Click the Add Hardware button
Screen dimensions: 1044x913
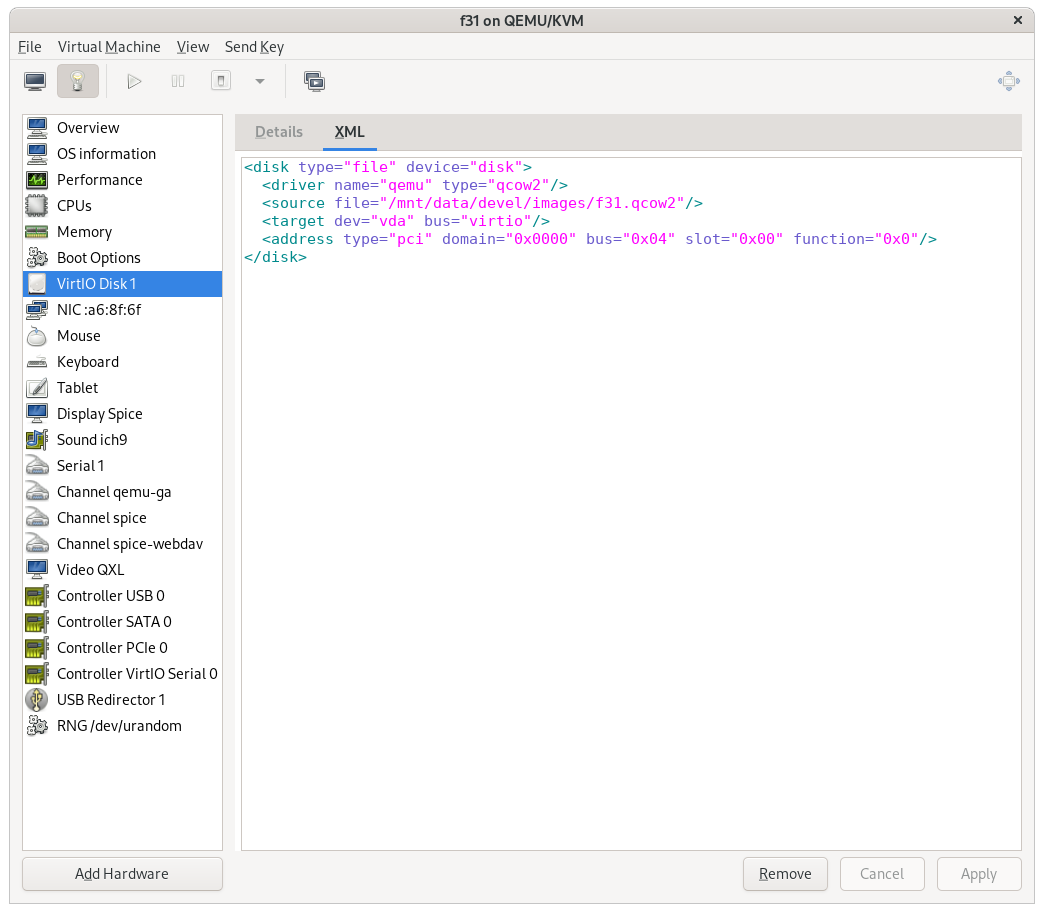pos(123,874)
